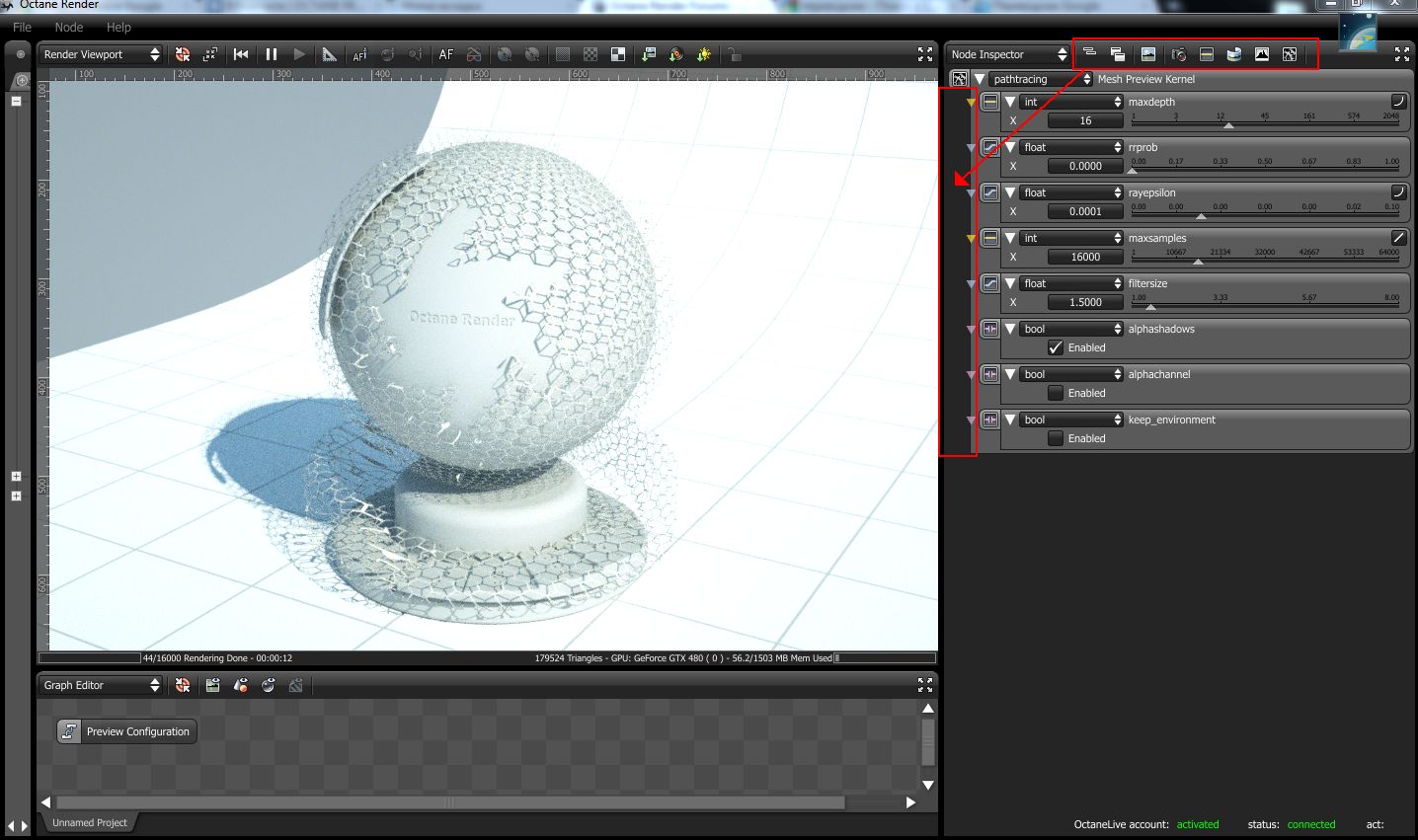
Task: Click the curve button on rayepsilon row
Action: [x=1398, y=192]
